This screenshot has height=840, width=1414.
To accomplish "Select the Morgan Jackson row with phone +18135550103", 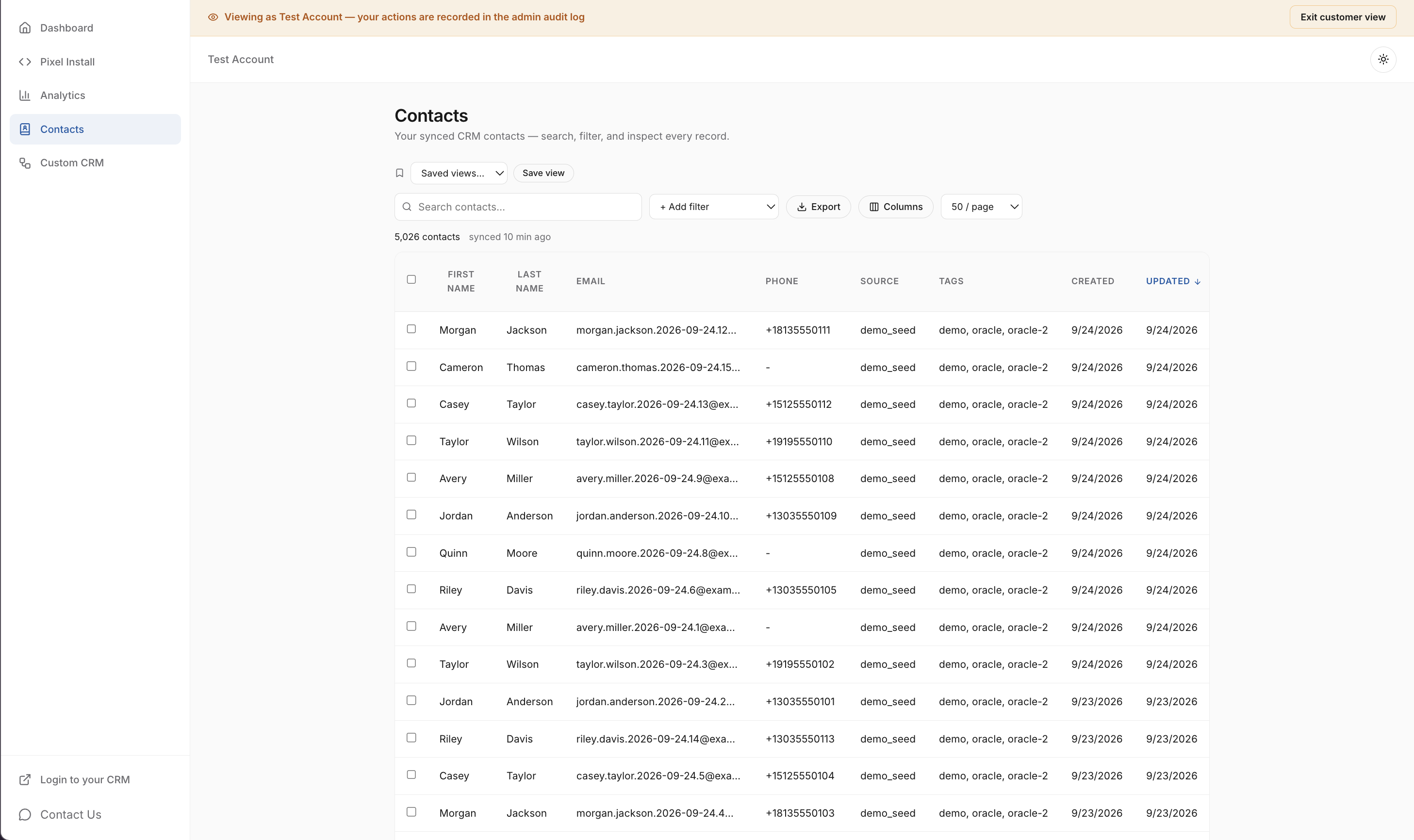I will 411,812.
